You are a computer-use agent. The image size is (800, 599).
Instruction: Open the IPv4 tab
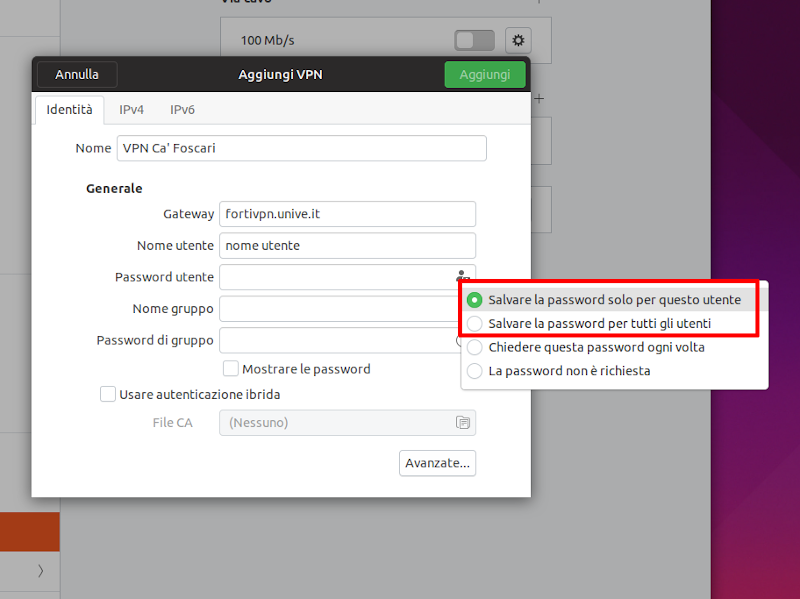pyautogui.click(x=131, y=110)
